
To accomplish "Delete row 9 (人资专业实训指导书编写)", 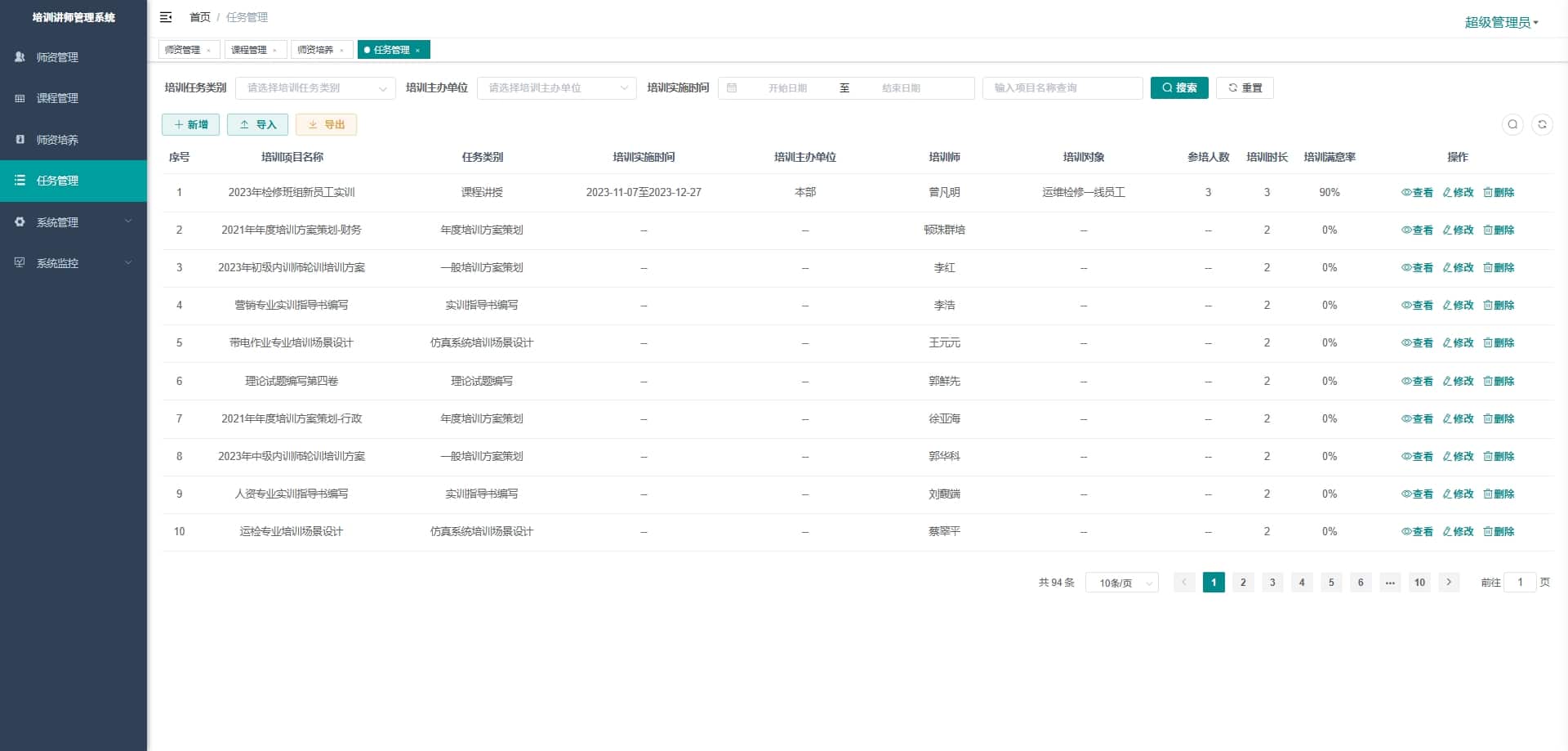I will pos(1499,494).
